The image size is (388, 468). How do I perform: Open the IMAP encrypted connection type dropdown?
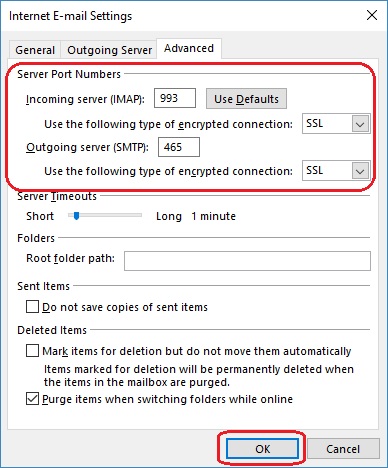(336, 124)
